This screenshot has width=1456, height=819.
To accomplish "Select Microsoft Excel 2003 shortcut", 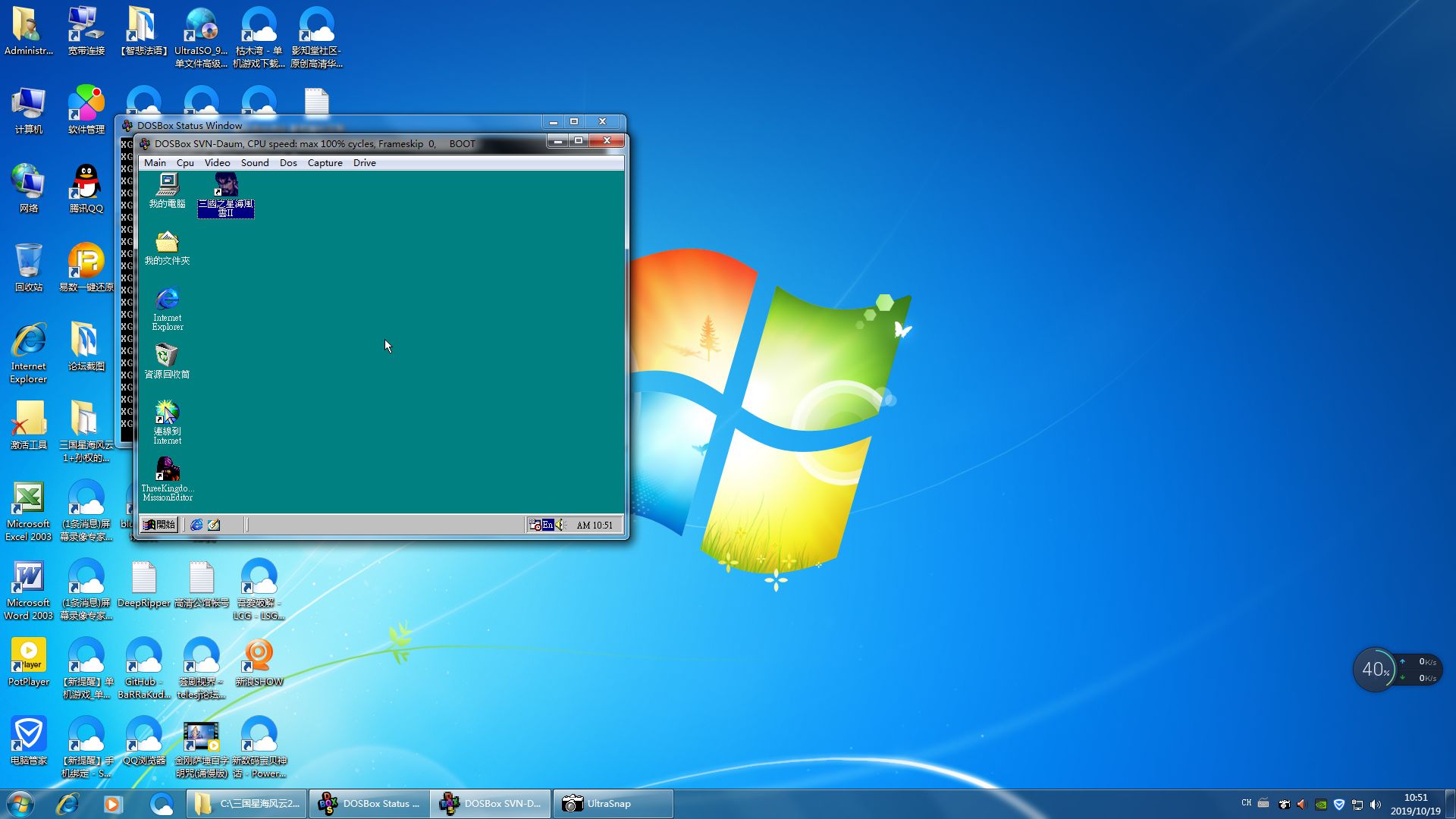I will point(28,511).
